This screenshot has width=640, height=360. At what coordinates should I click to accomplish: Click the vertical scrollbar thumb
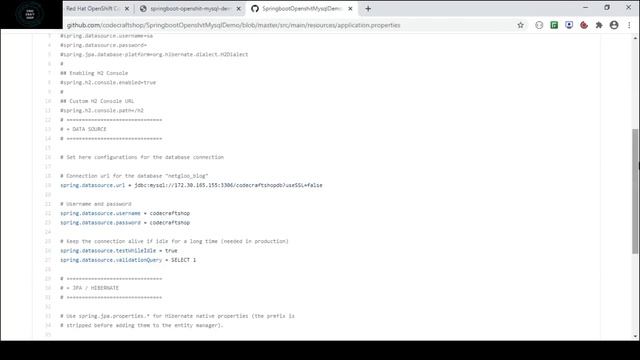(x=635, y=191)
